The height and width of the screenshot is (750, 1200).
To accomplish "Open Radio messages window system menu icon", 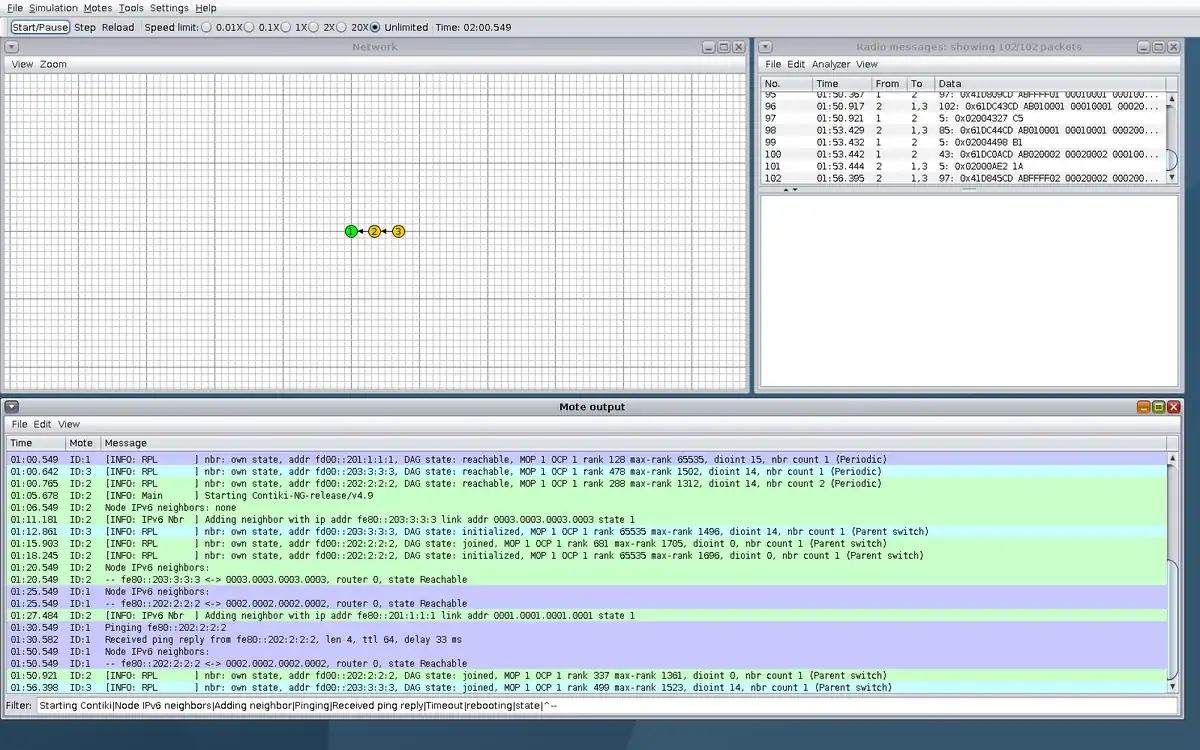I will [x=765, y=47].
